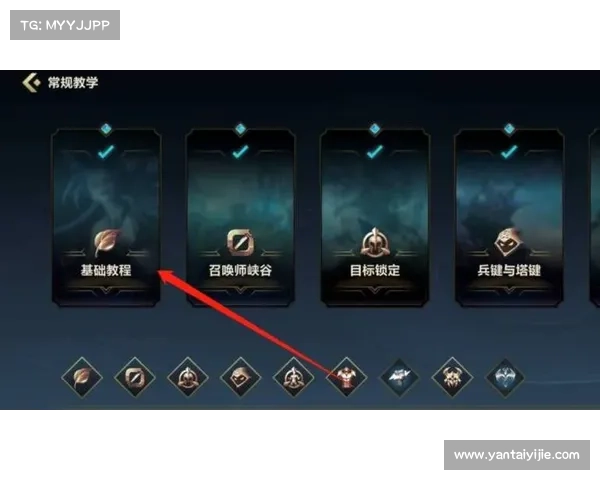Click the checkmark on 召唤师峡谷 card
The width and height of the screenshot is (600, 480).
[x=240, y=152]
